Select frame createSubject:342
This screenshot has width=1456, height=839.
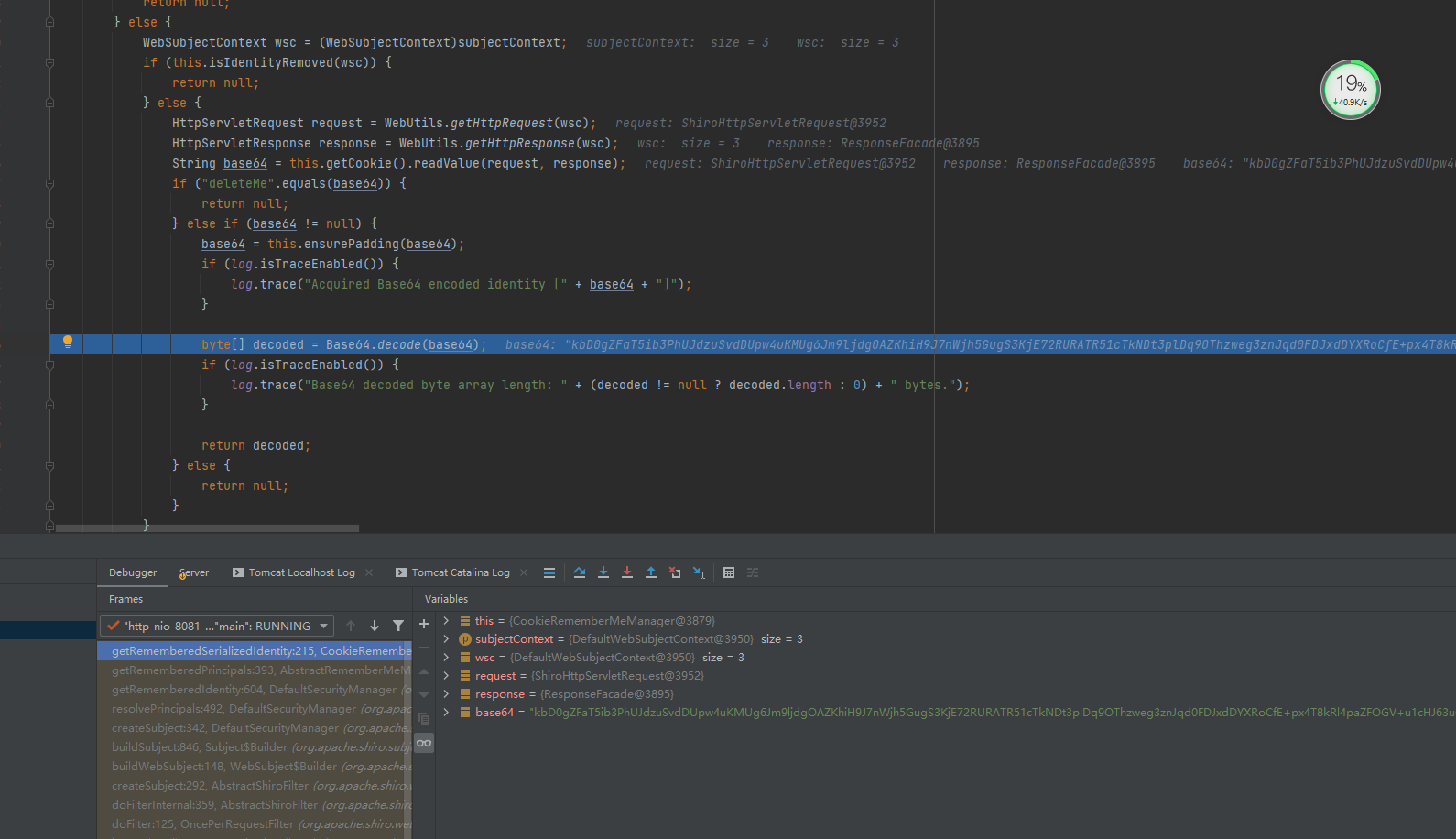255,728
